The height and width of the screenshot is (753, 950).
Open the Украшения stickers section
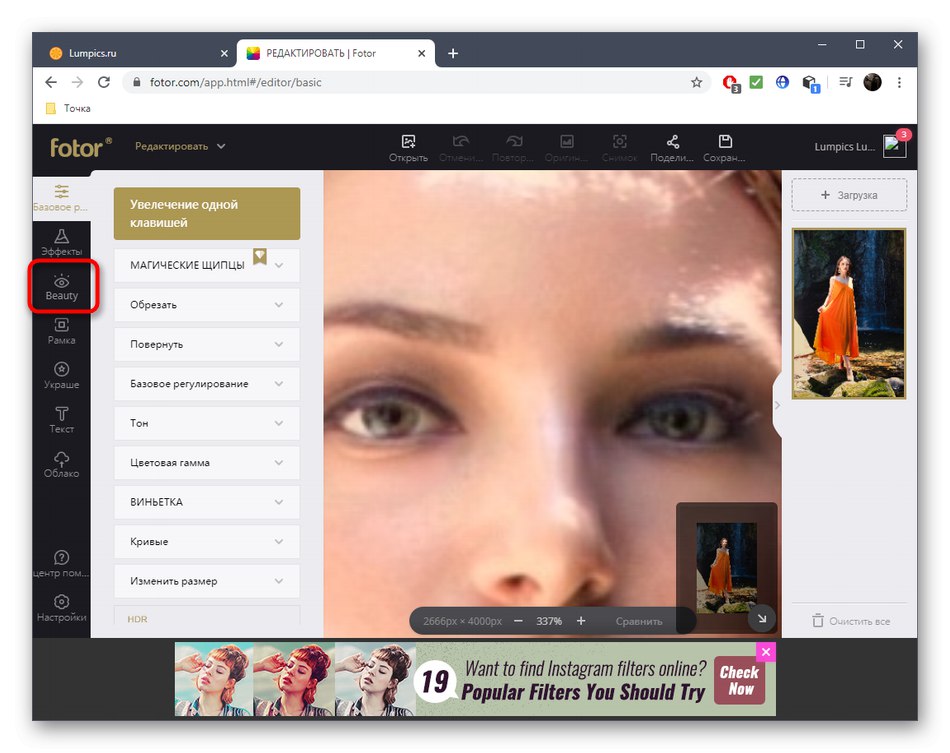pos(61,375)
